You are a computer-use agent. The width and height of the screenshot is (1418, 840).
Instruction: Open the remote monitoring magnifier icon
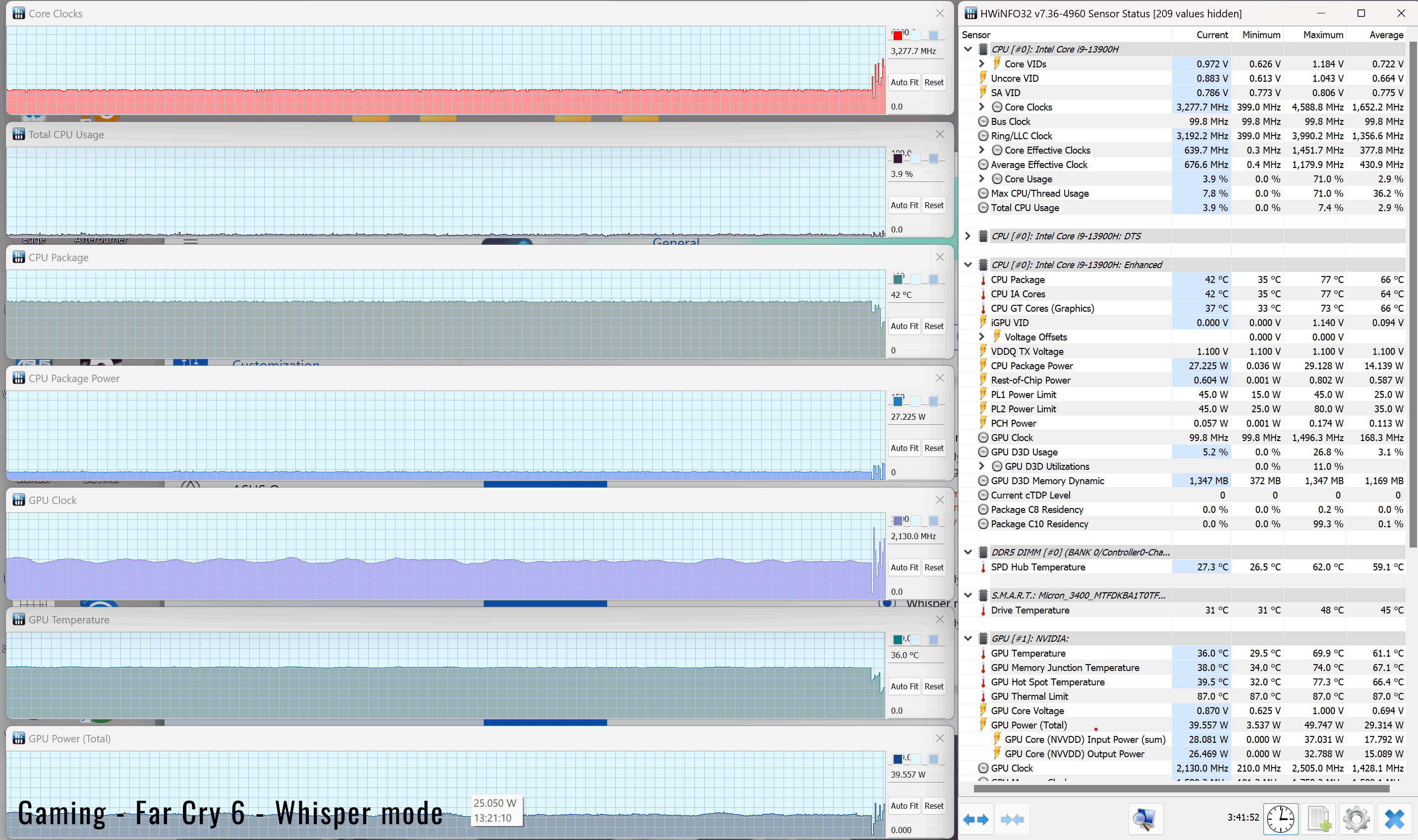(1145, 819)
